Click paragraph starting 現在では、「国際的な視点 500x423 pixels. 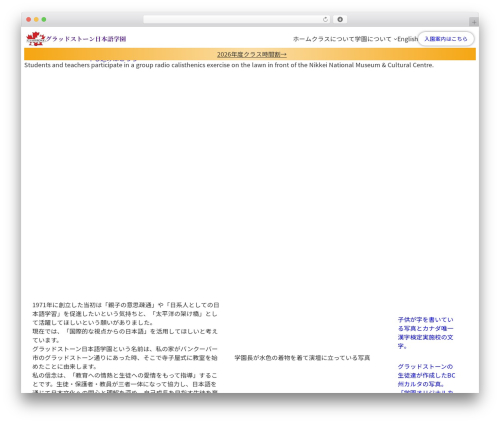point(125,336)
